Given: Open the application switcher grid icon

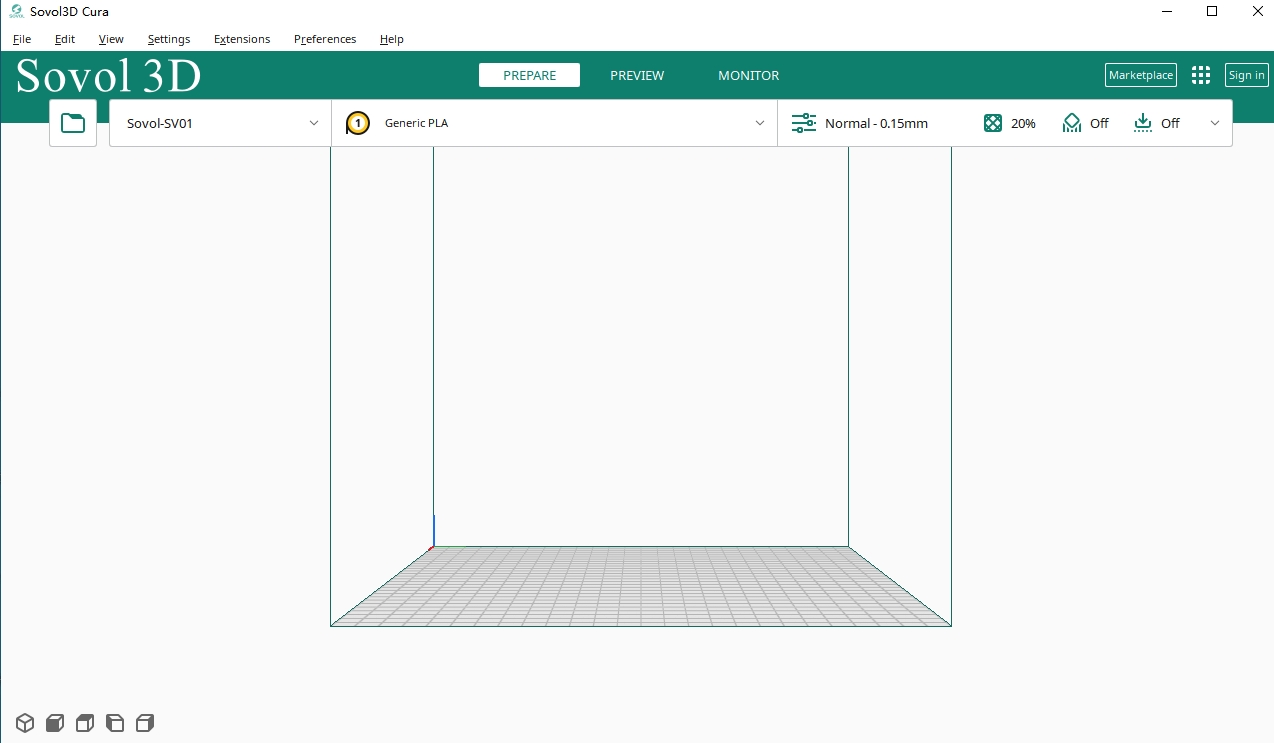Looking at the screenshot, I should 1201,75.
